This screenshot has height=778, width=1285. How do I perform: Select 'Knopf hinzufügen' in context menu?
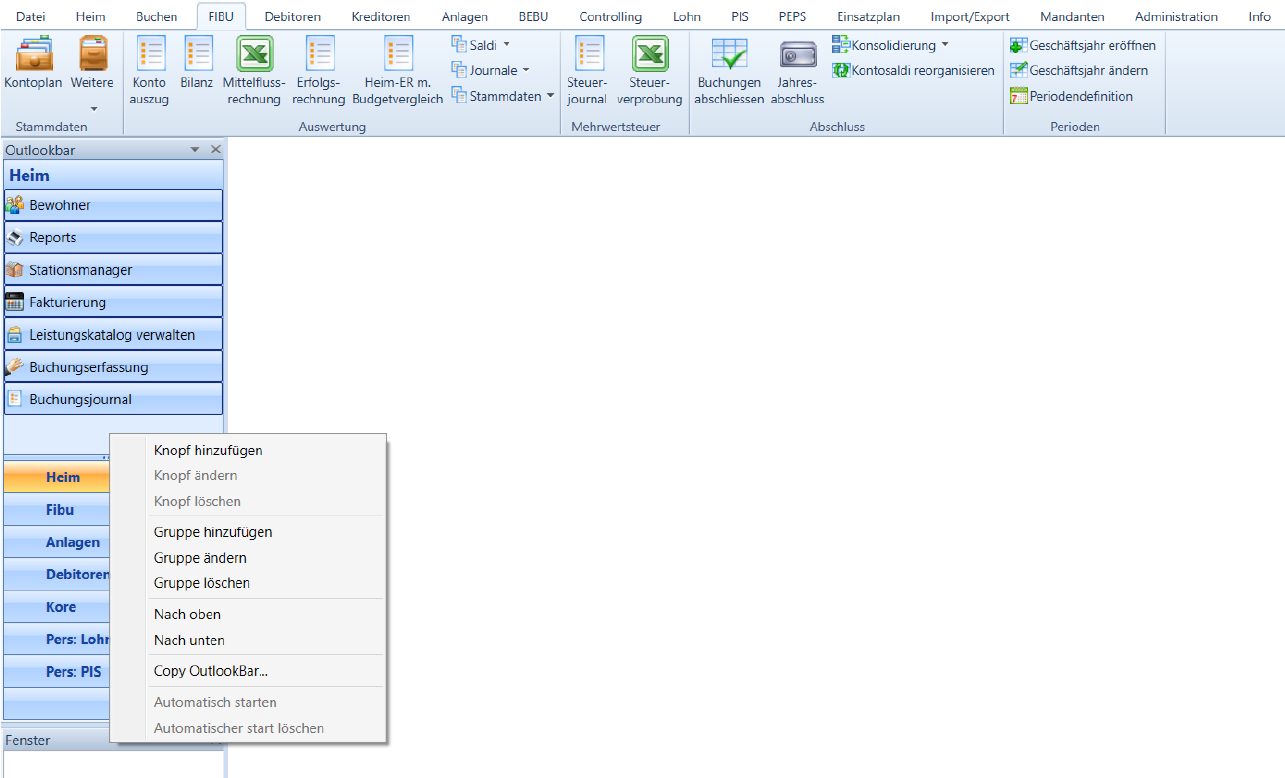tap(208, 451)
